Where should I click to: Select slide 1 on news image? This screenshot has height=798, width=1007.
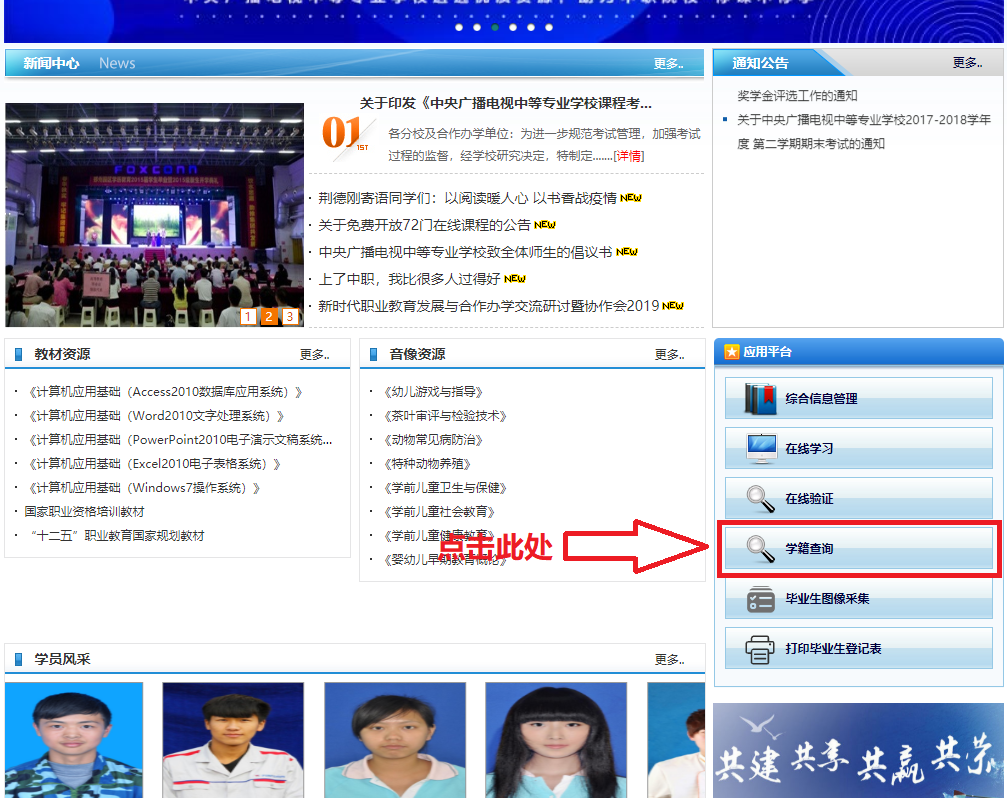248,317
